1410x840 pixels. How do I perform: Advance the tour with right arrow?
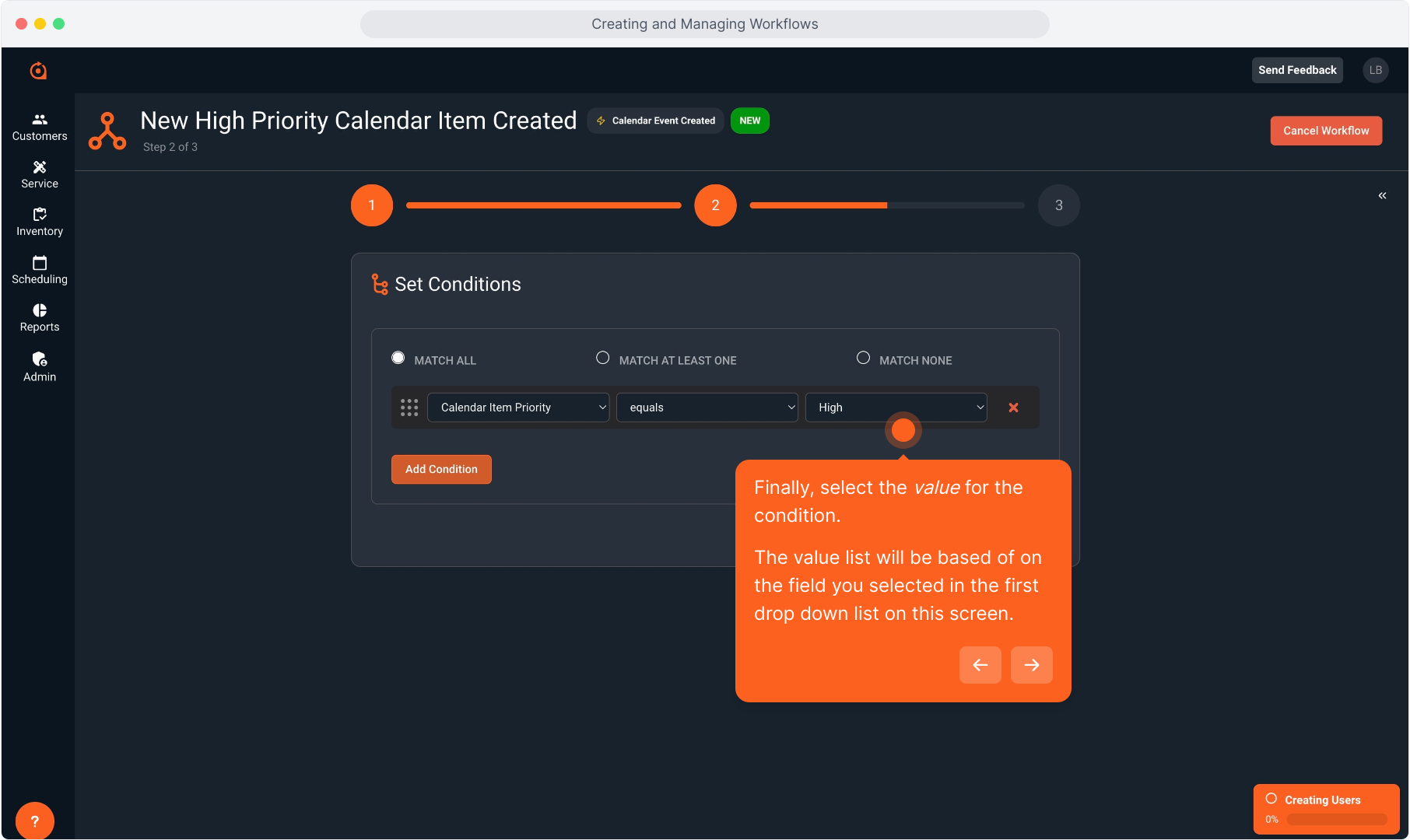coord(1032,665)
